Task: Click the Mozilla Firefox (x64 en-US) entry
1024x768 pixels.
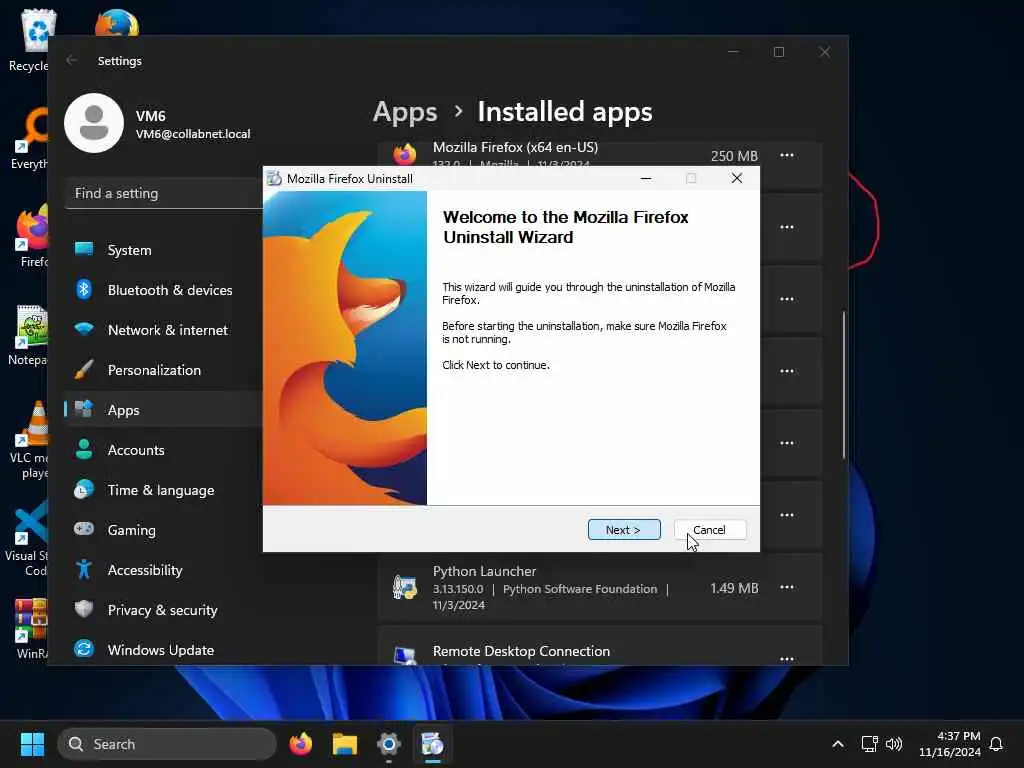Action: pos(515,147)
